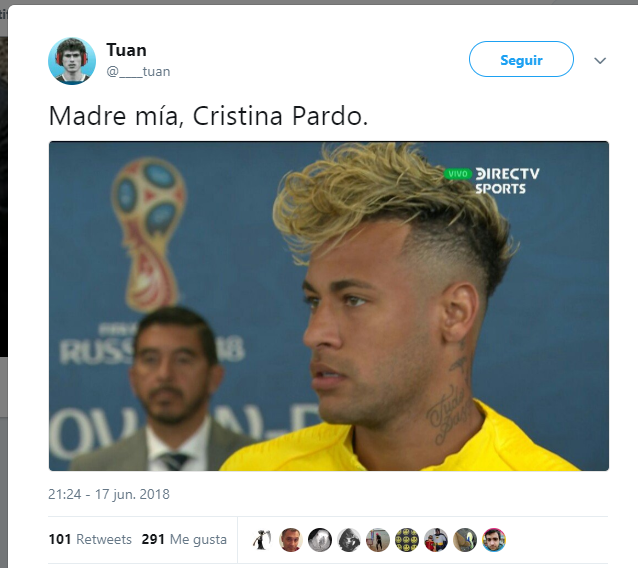Open the first liker's avatar with the scythe figure

click(x=262, y=540)
